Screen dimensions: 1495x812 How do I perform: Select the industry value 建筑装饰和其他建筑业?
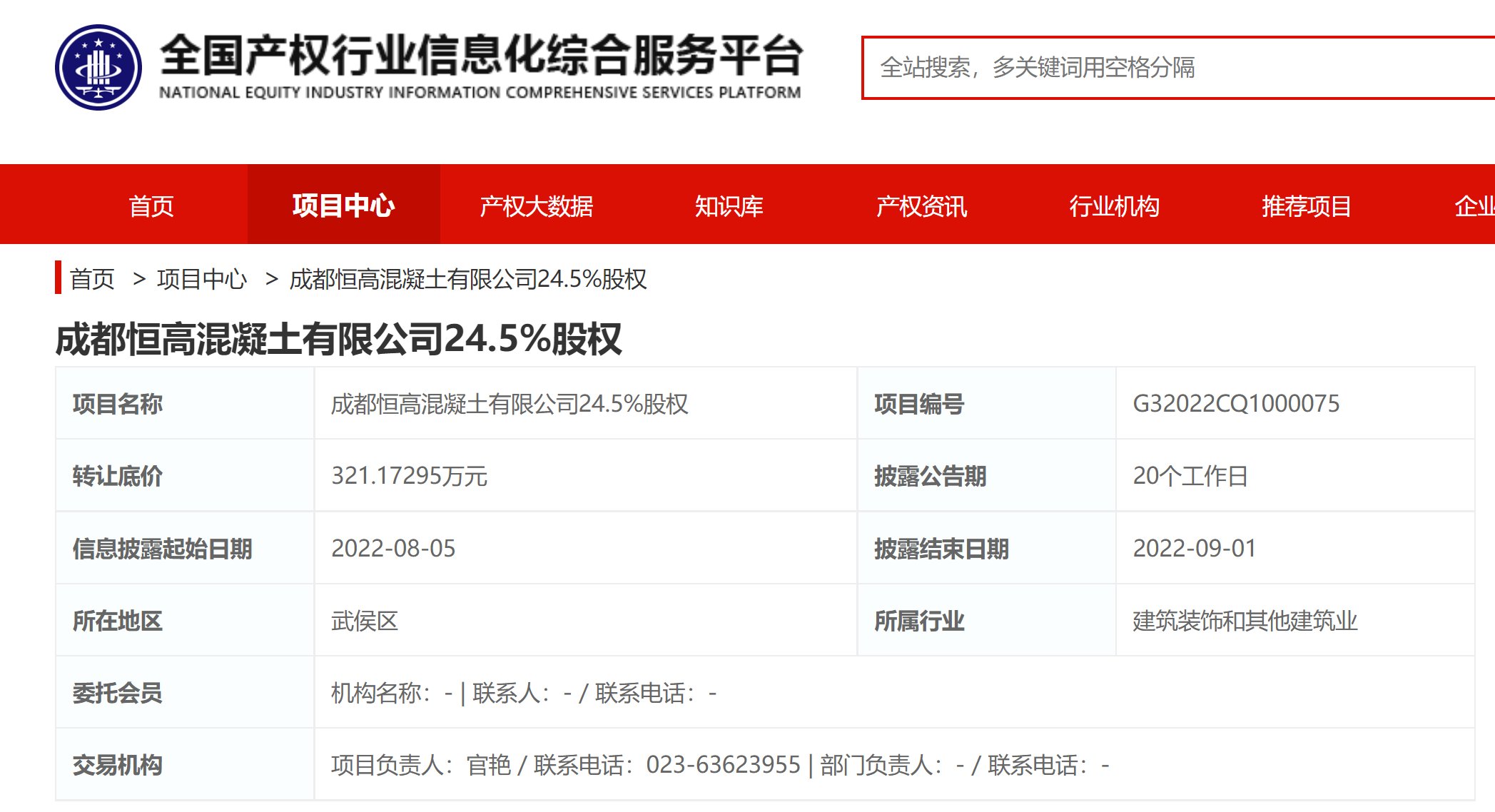pos(1245,621)
